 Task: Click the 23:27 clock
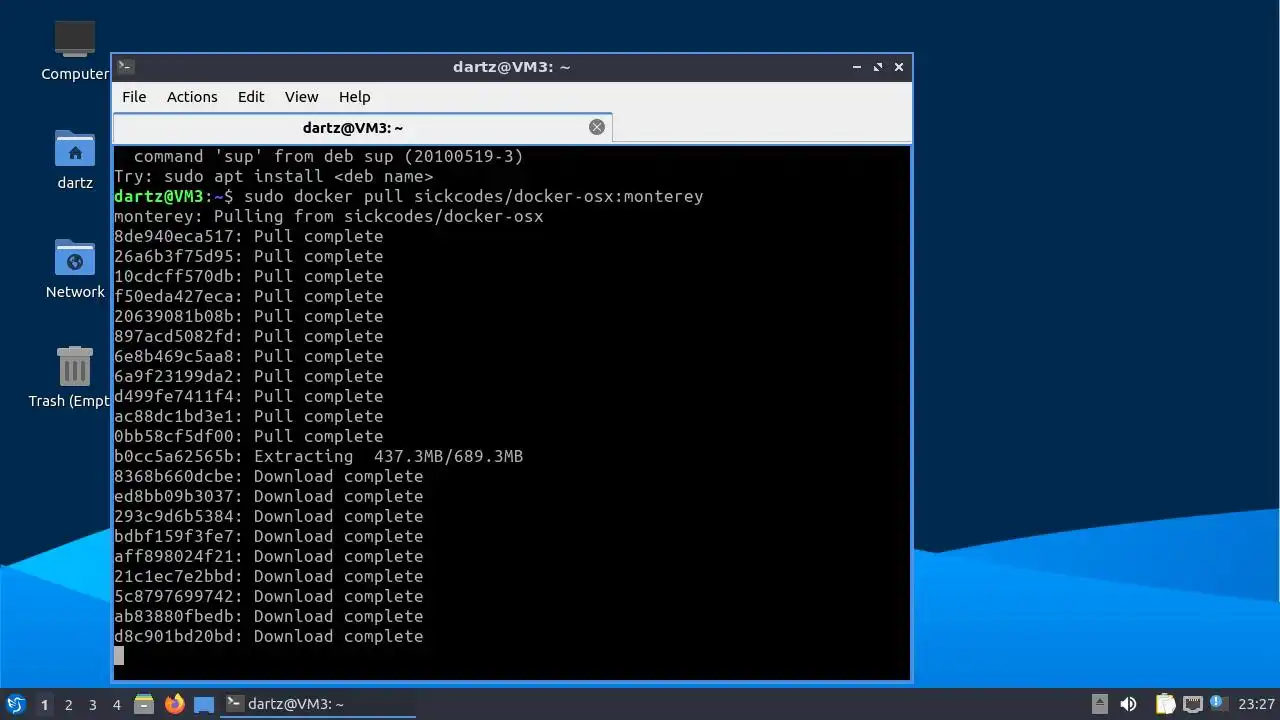(x=1256, y=704)
